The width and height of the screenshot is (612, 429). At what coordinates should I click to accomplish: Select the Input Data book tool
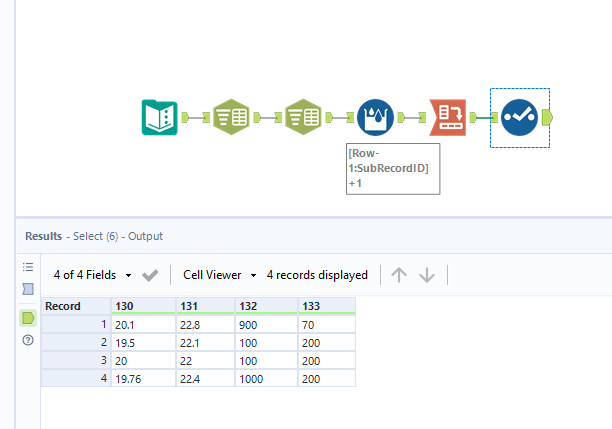[x=159, y=118]
